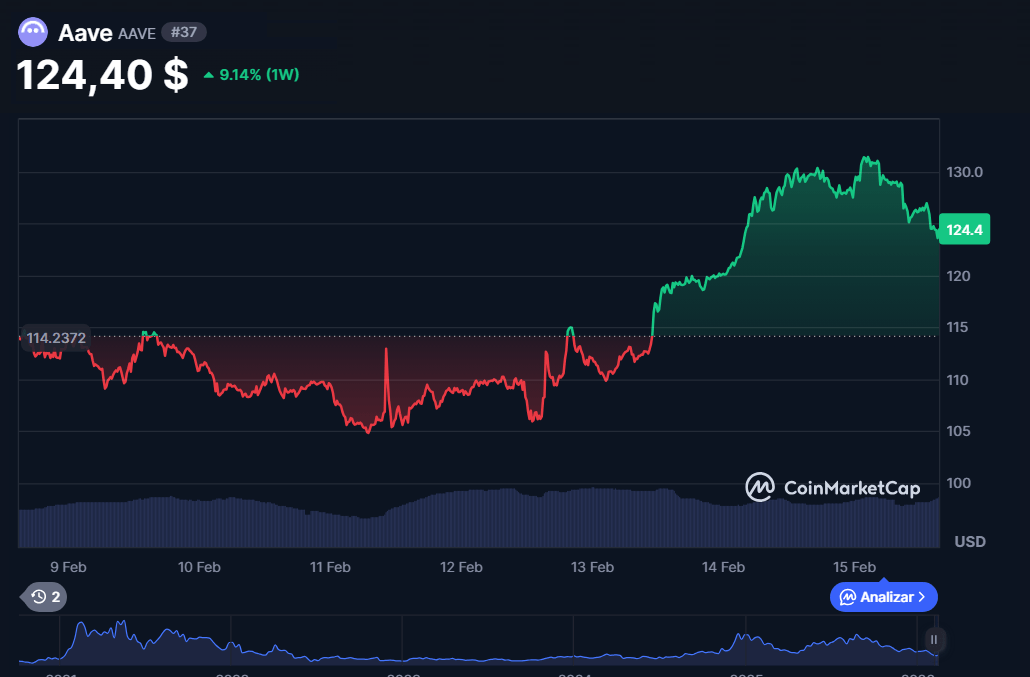
Task: Click the Aave name heading
Action: click(86, 31)
